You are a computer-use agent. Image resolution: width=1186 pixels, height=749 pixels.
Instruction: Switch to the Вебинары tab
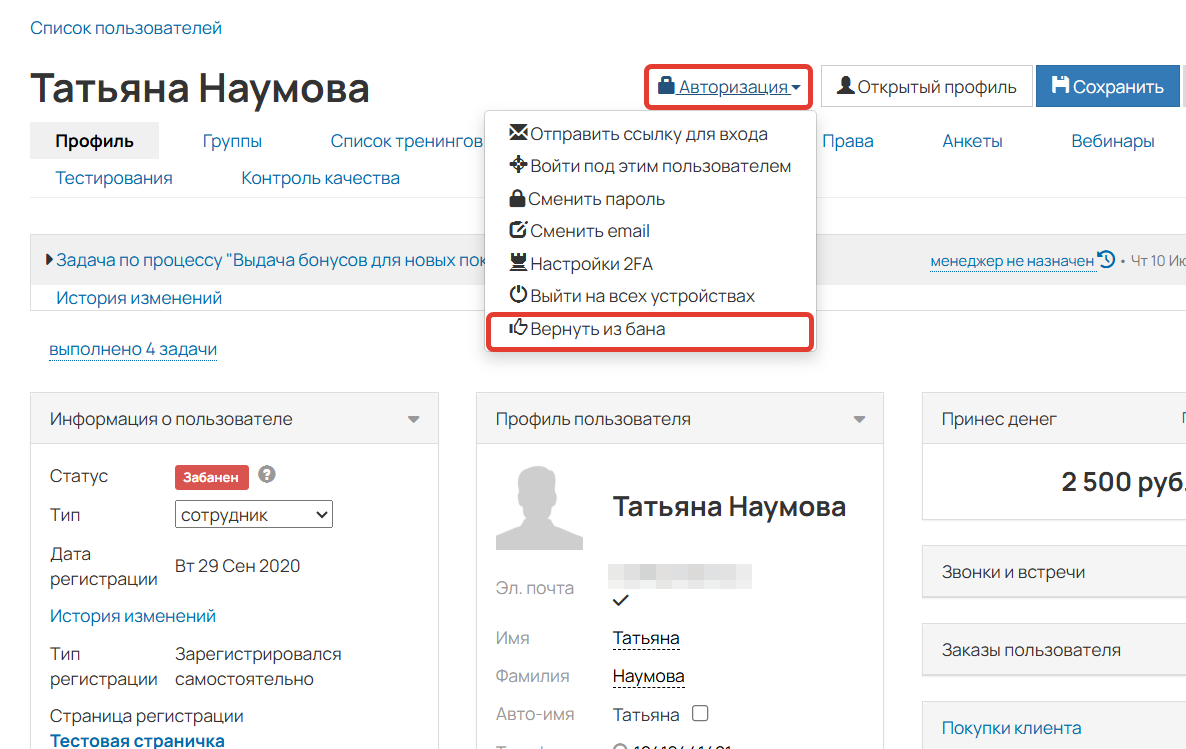(x=1112, y=143)
